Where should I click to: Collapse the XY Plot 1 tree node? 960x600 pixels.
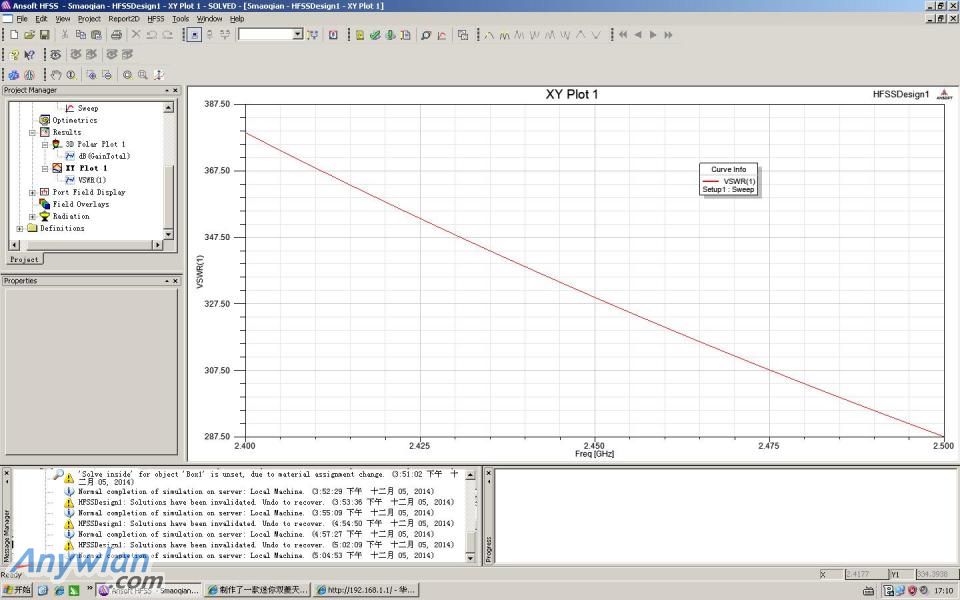[x=45, y=168]
